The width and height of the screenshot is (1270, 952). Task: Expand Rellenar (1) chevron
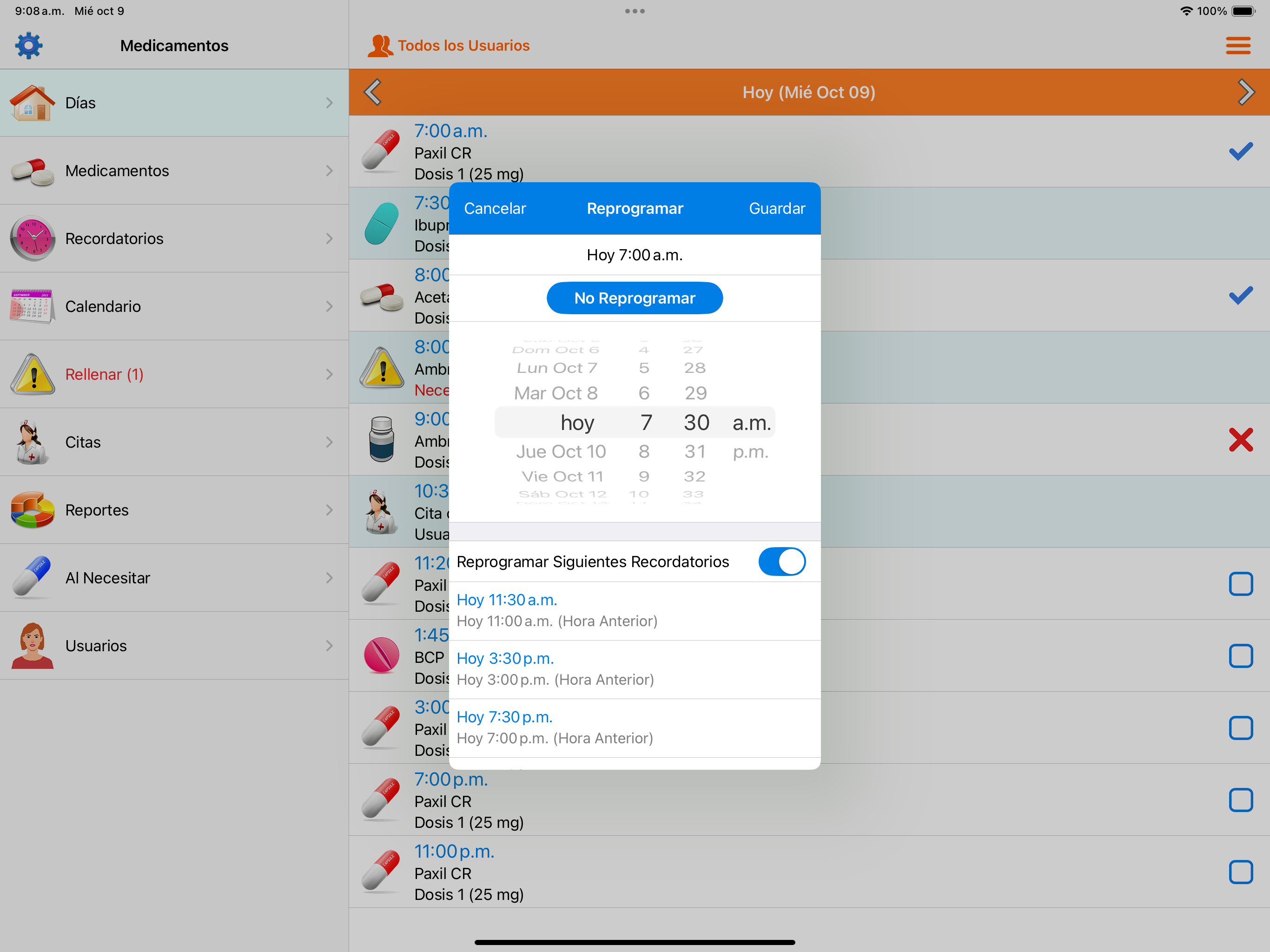[x=330, y=374]
